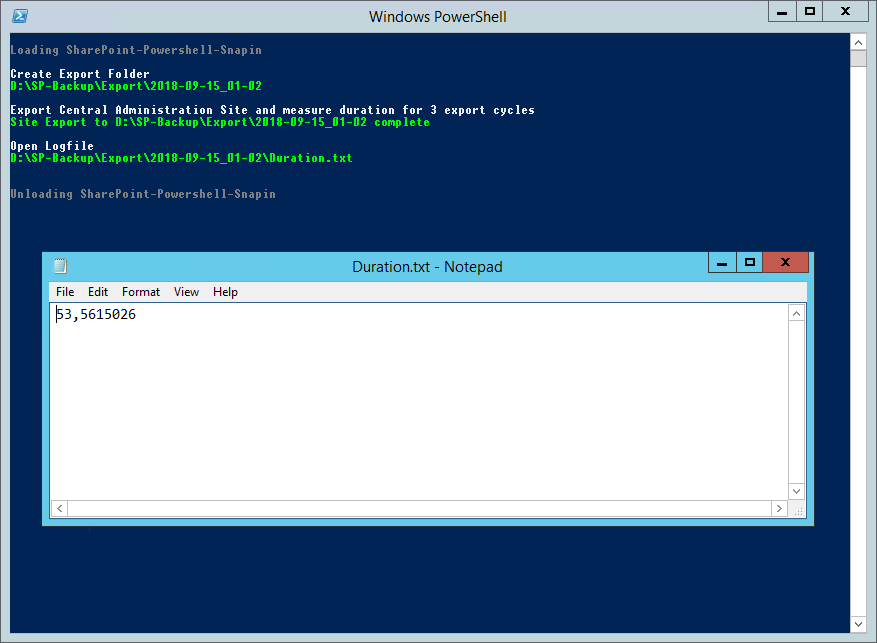Viewport: 877px width, 643px height.
Task: Click the PowerShell vertical scrollbar thumb
Action: point(859,58)
